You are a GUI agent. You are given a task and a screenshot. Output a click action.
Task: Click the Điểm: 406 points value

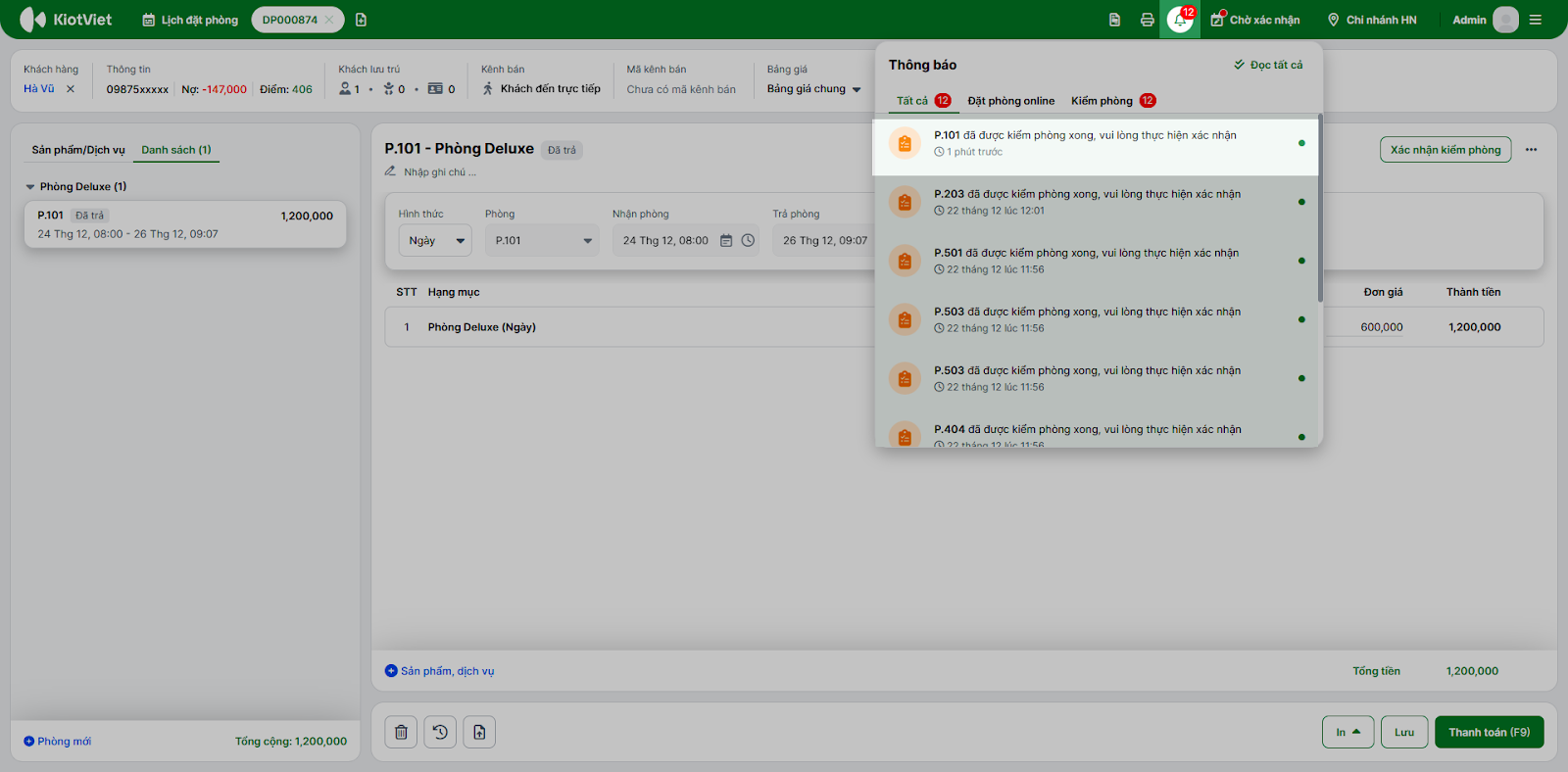coord(286,89)
